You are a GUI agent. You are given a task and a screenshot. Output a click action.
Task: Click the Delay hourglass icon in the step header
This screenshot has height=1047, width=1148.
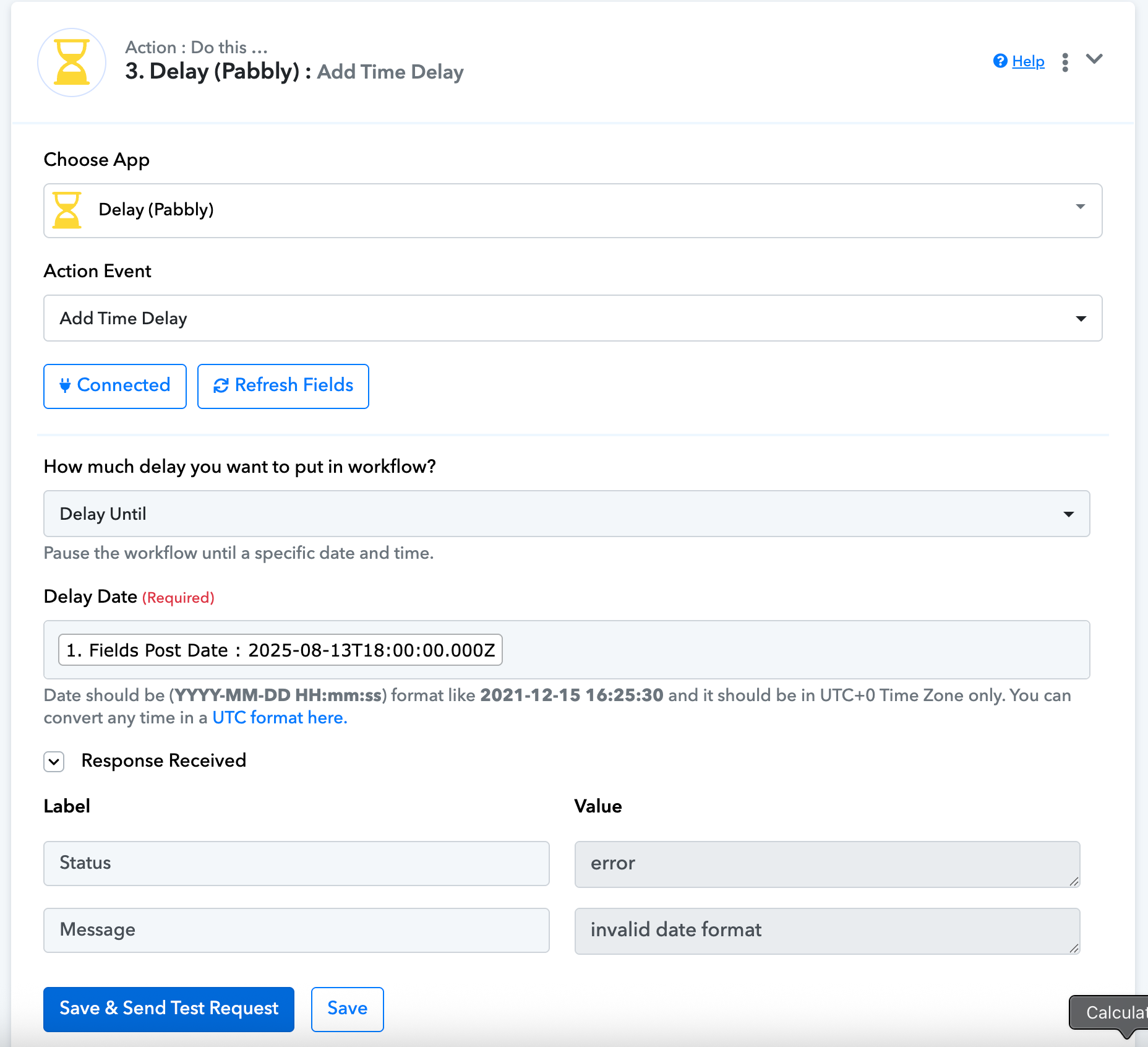tap(72, 62)
